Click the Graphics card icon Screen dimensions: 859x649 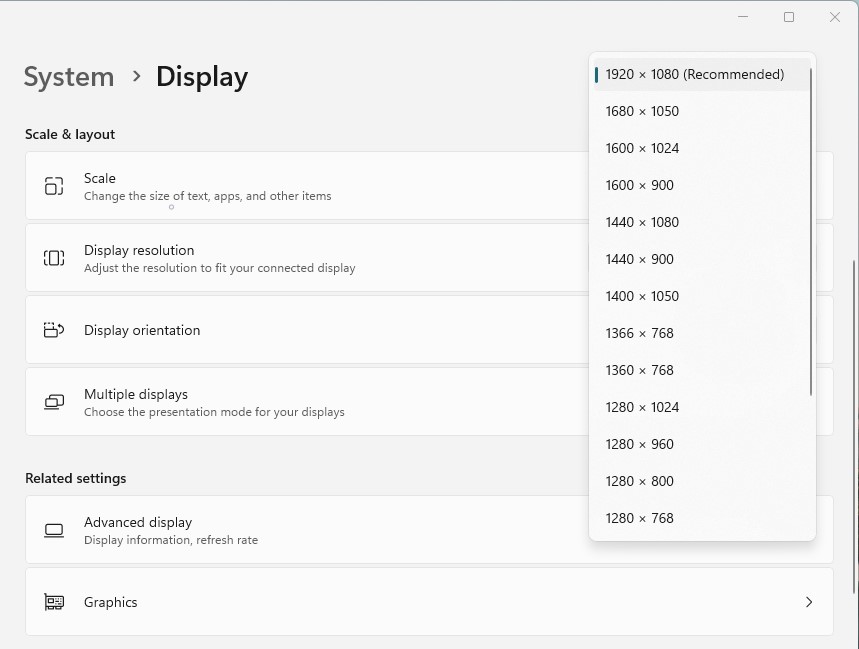tap(54, 602)
